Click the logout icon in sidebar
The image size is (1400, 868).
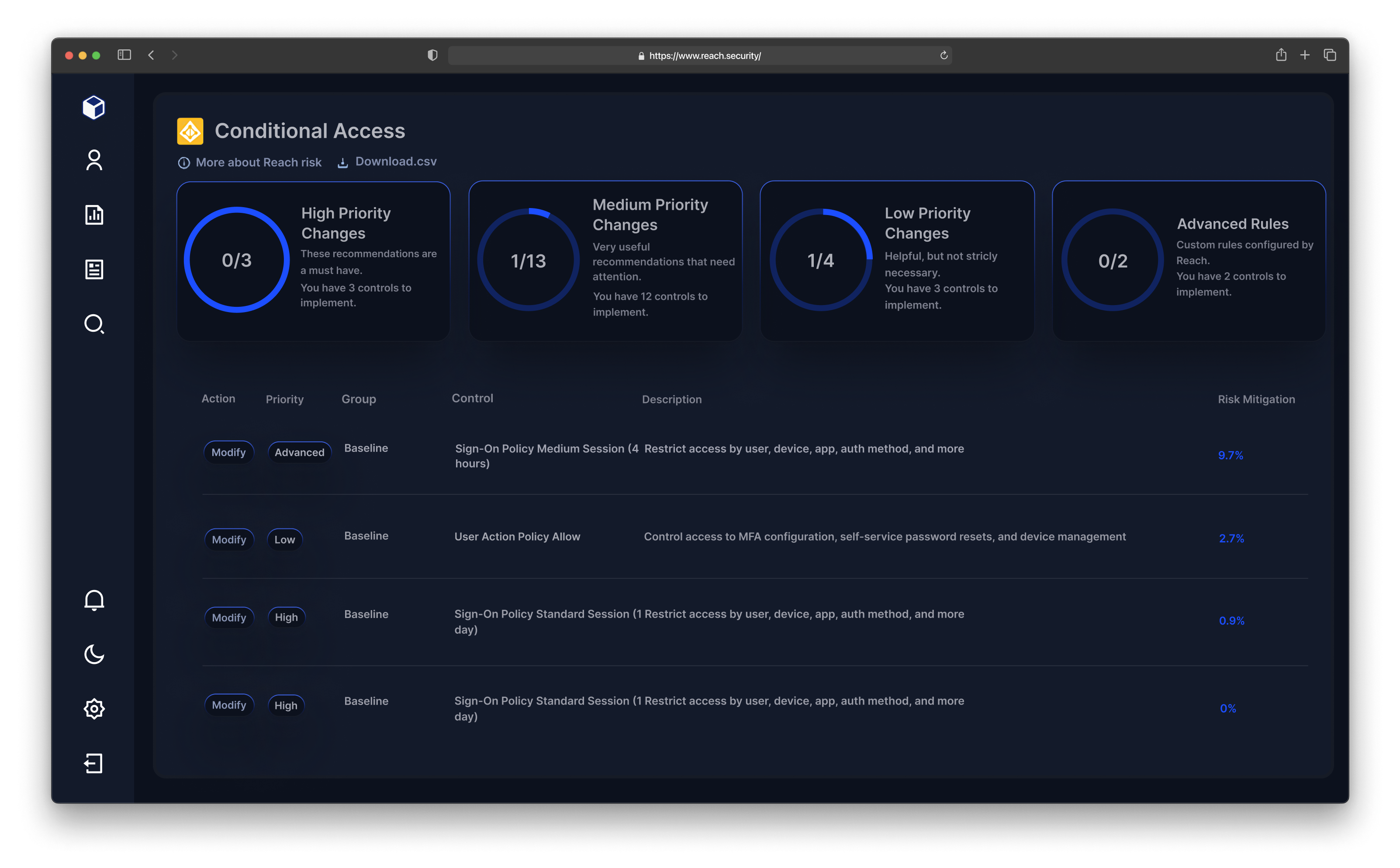click(94, 763)
